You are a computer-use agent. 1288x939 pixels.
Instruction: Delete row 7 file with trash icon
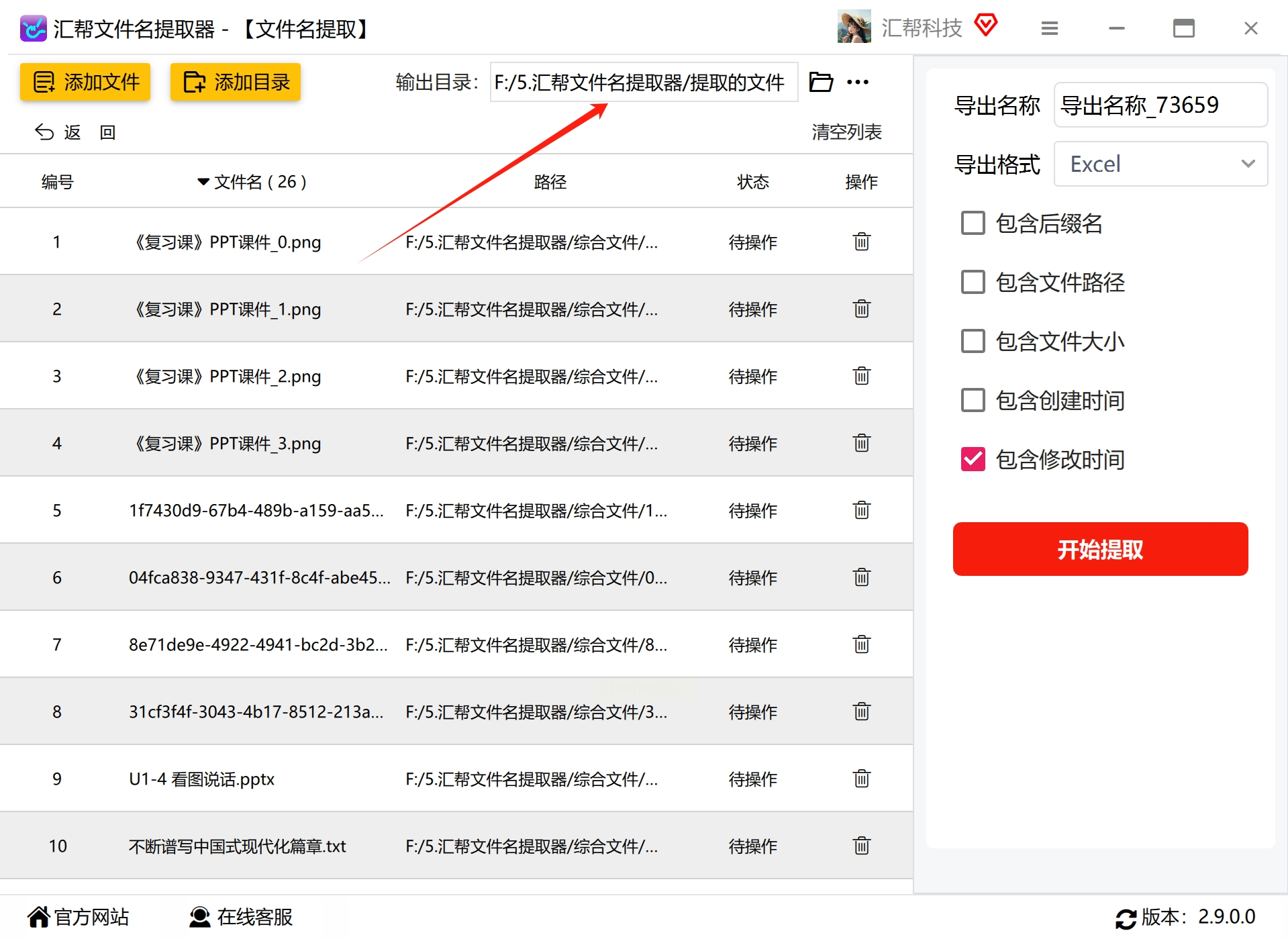(862, 644)
